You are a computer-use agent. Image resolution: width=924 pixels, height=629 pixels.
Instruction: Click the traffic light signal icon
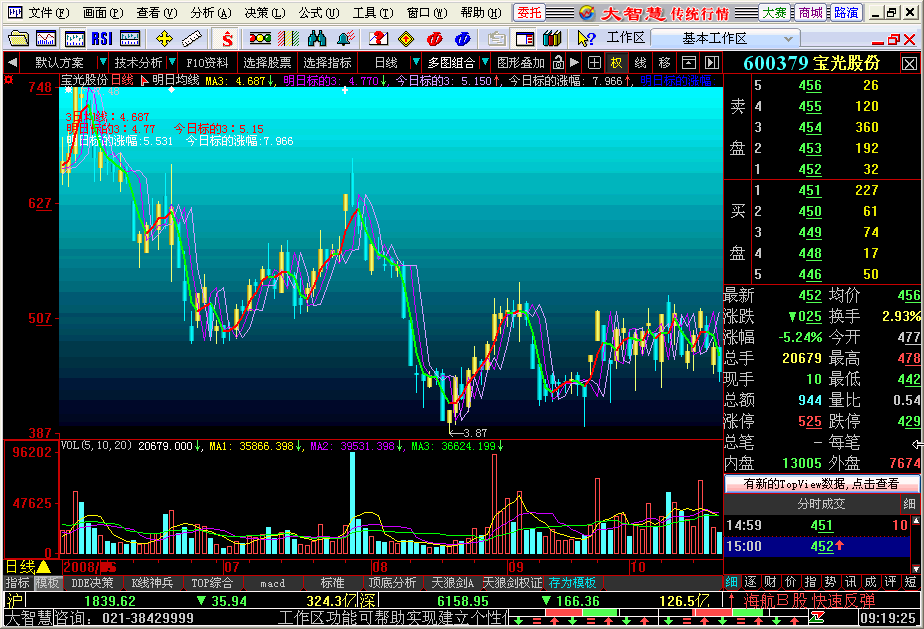(260, 39)
